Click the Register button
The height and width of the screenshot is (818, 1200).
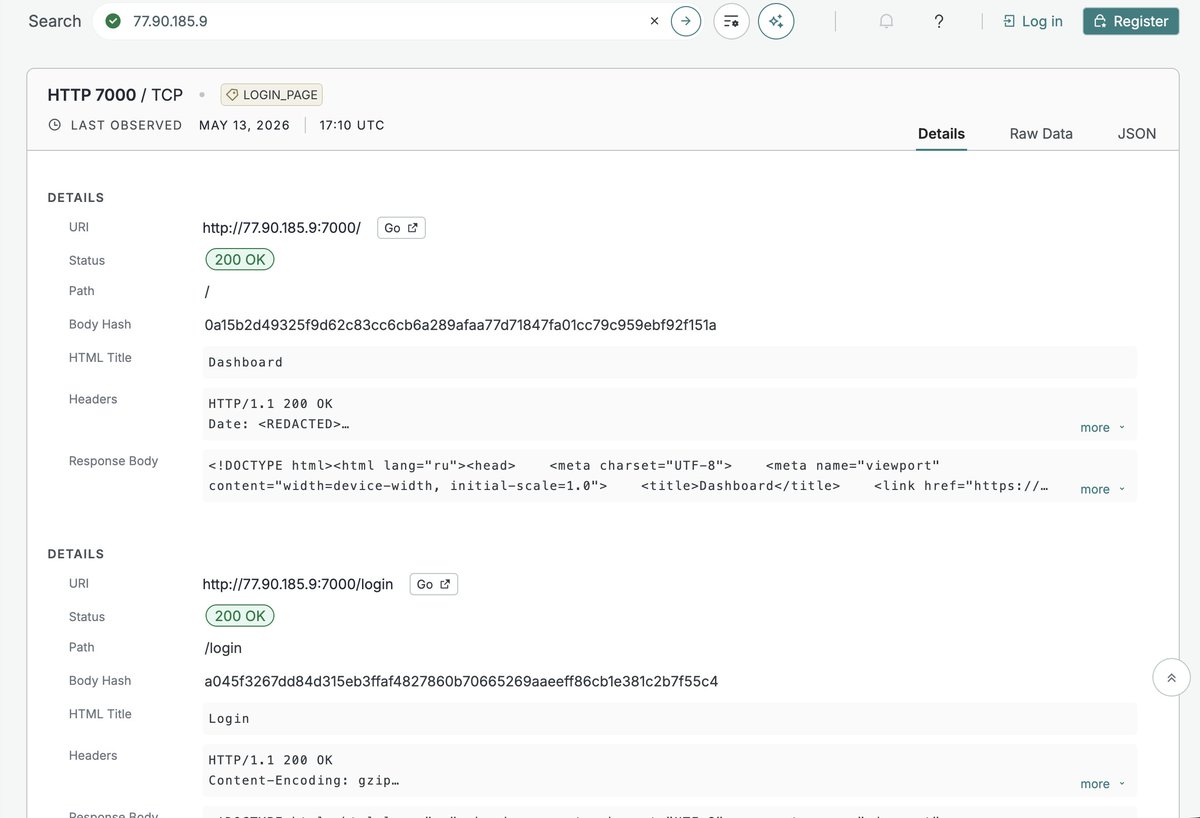pyautogui.click(x=1131, y=21)
